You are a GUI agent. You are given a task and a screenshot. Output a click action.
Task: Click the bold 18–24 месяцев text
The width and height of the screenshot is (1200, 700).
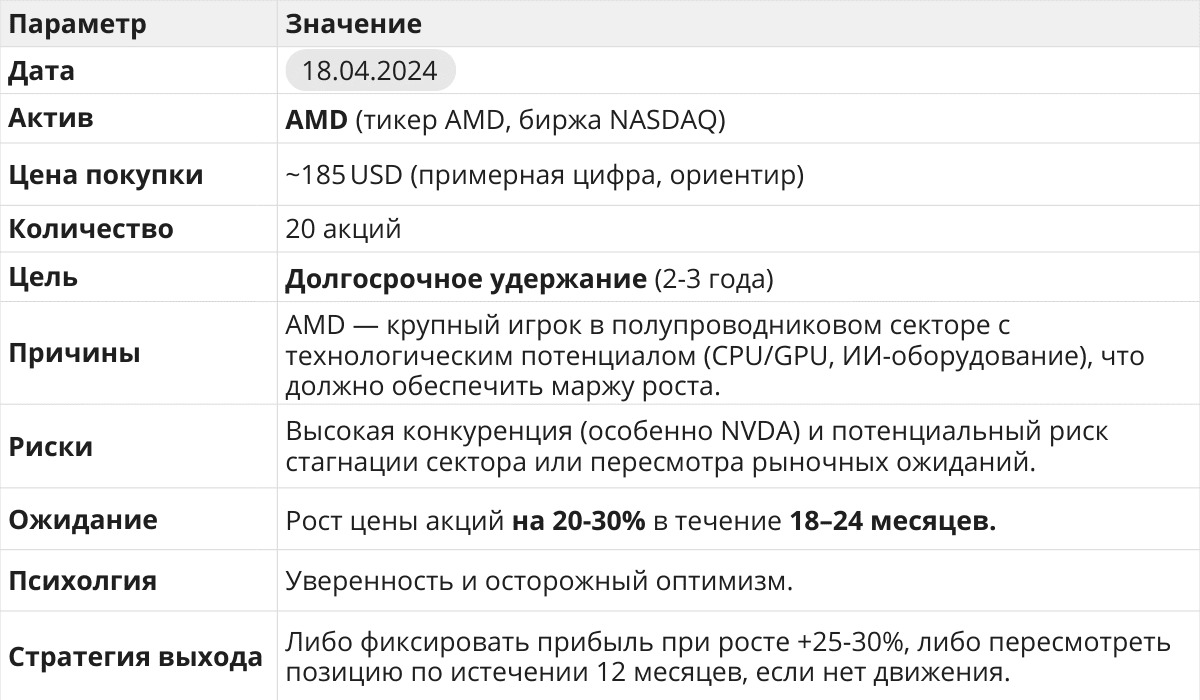tap(892, 521)
